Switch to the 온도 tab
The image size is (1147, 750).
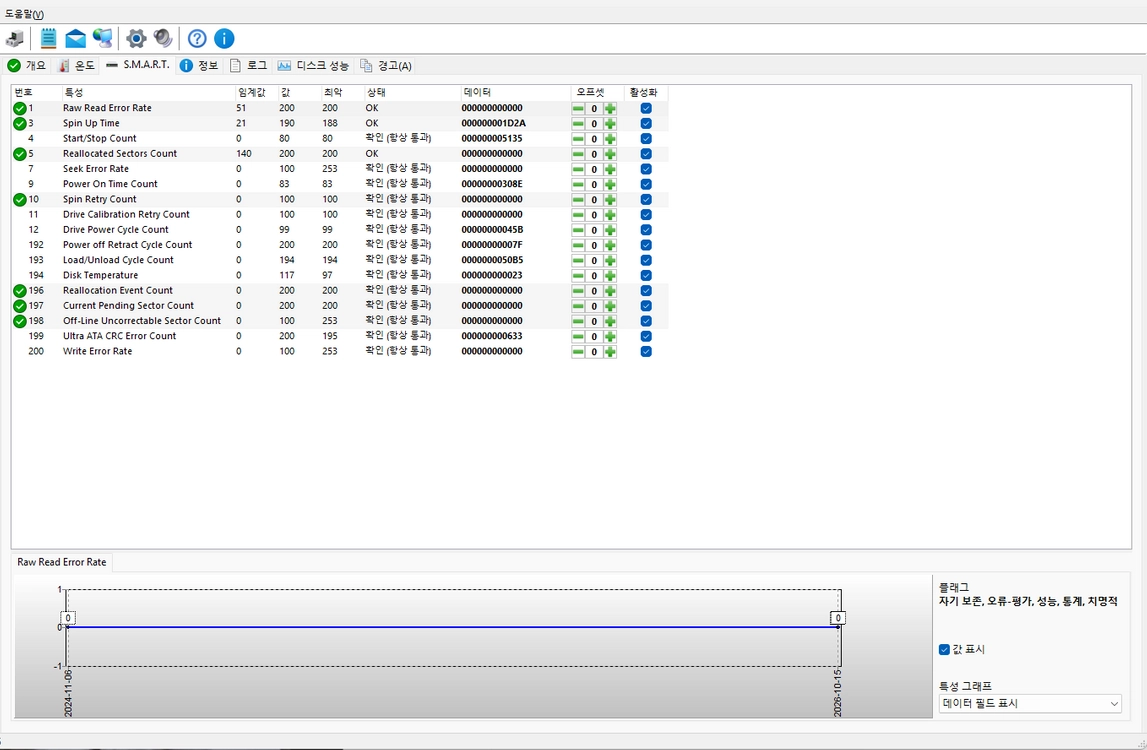(76, 66)
